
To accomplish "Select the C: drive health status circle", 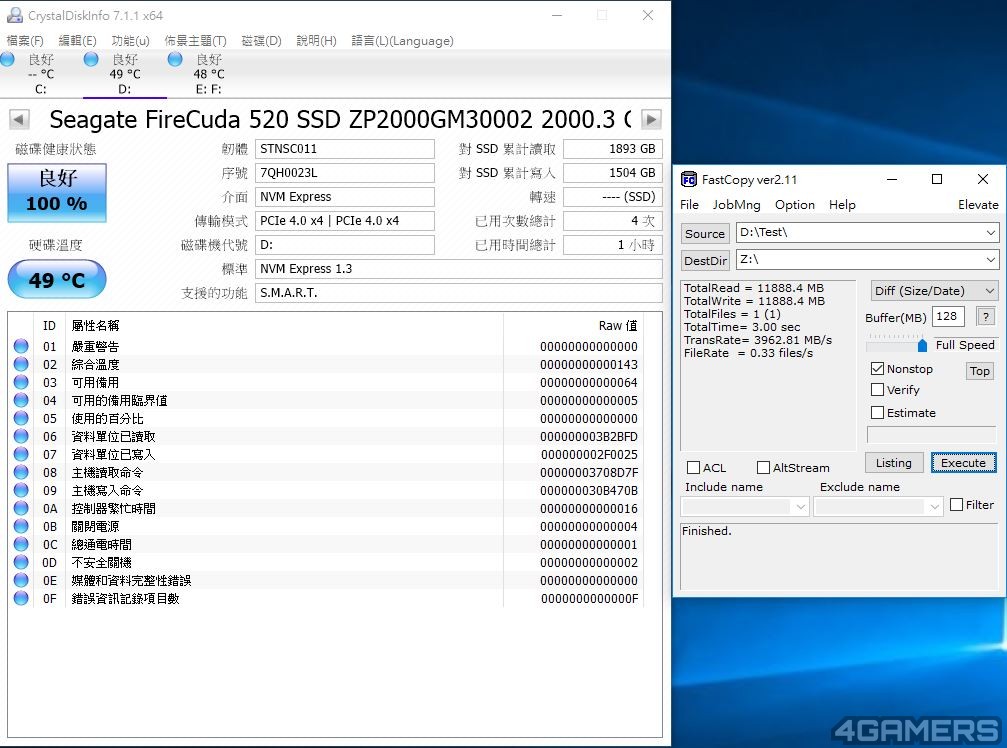I will click(8, 59).
